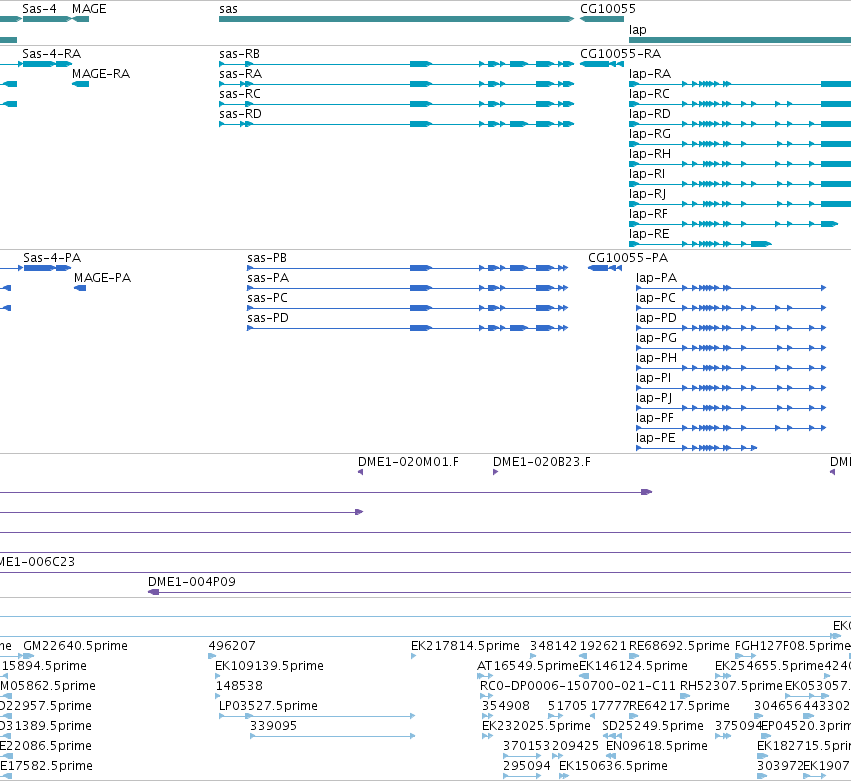Click lap-PE protein label
Viewport: 851px width, 781px height.
(656, 439)
